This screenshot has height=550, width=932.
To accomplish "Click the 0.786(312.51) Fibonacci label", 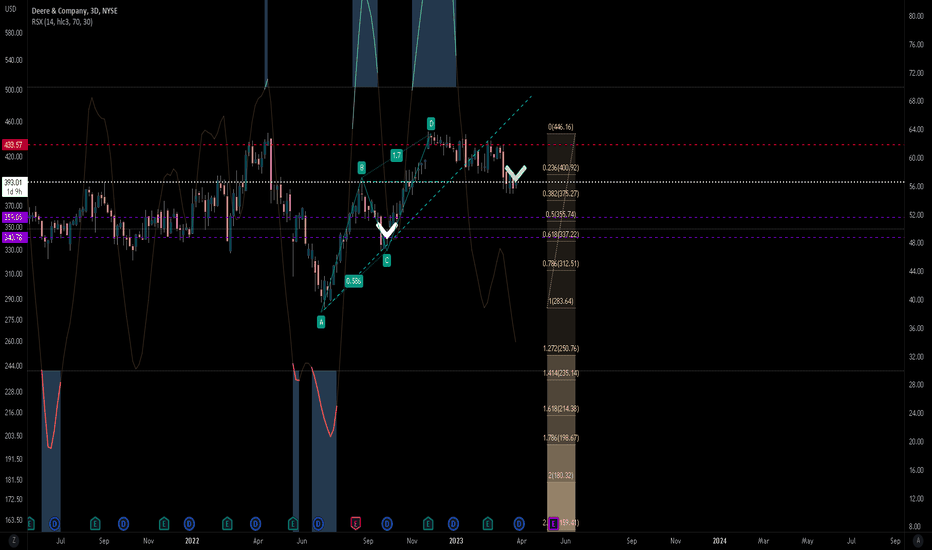I will (x=561, y=263).
